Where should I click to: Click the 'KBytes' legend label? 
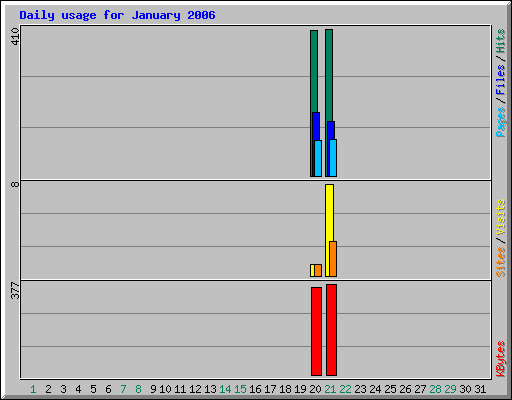(500, 359)
